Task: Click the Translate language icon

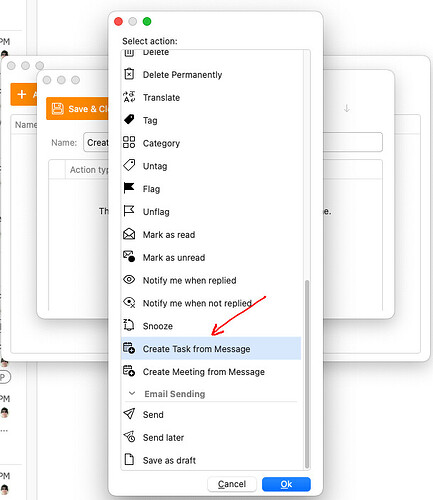Action: pyautogui.click(x=129, y=97)
